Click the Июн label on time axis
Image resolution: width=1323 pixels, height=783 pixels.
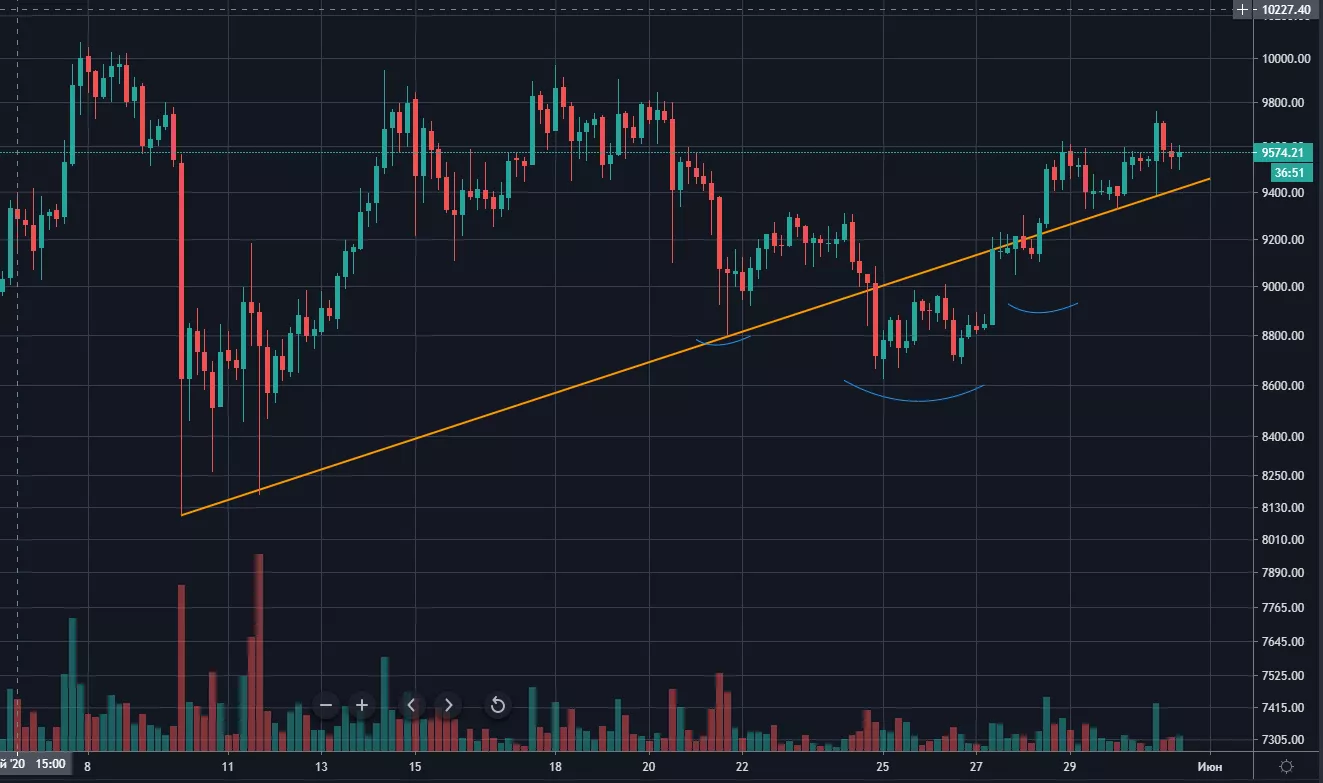tap(1211, 767)
